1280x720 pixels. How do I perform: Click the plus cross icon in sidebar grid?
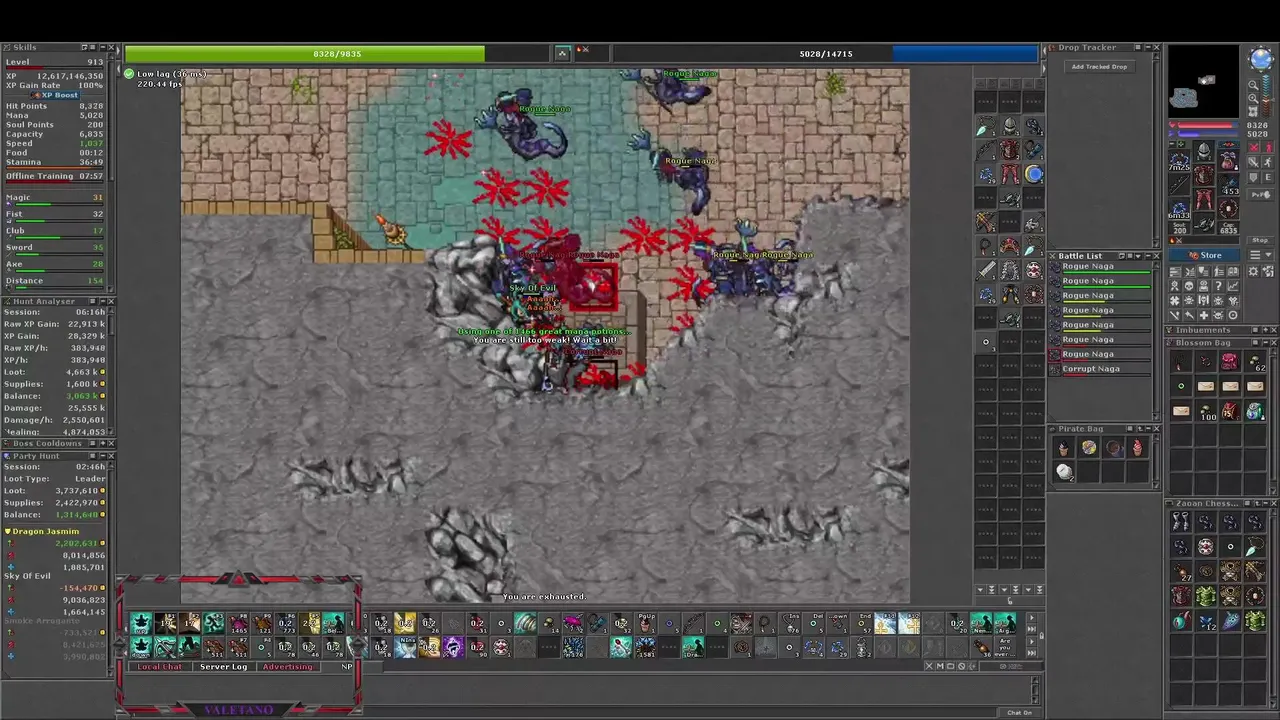tap(1203, 315)
